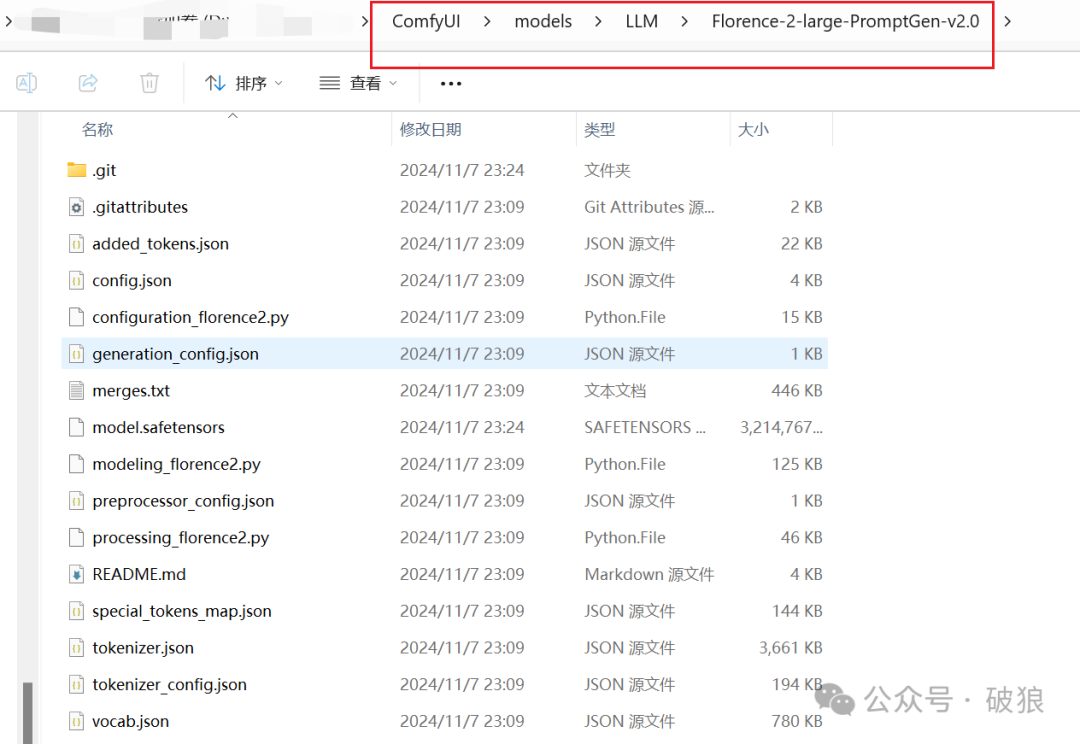Click the 3,214,767 size of model.safetensors

(x=781, y=427)
